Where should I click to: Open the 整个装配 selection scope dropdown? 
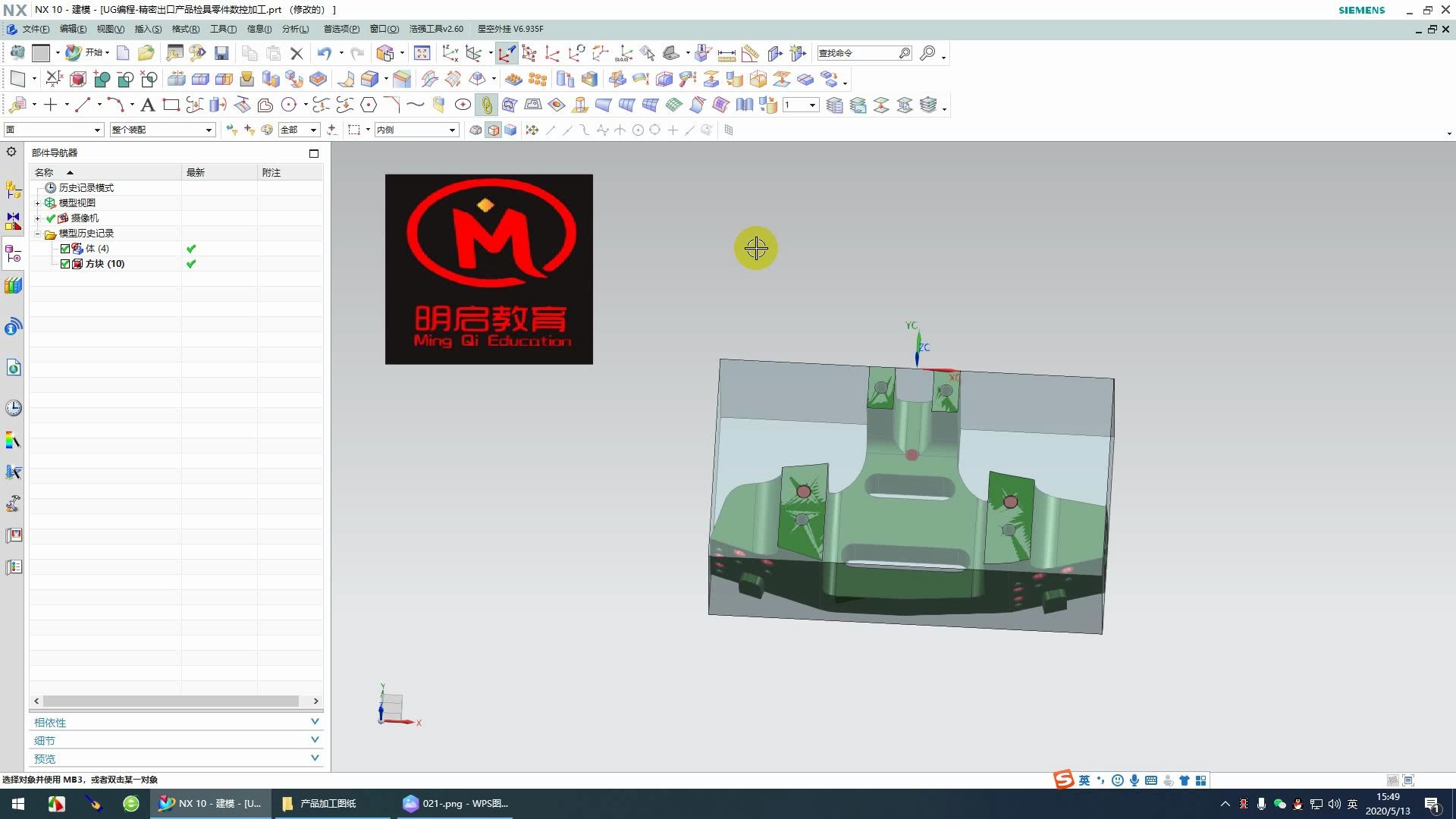point(209,130)
